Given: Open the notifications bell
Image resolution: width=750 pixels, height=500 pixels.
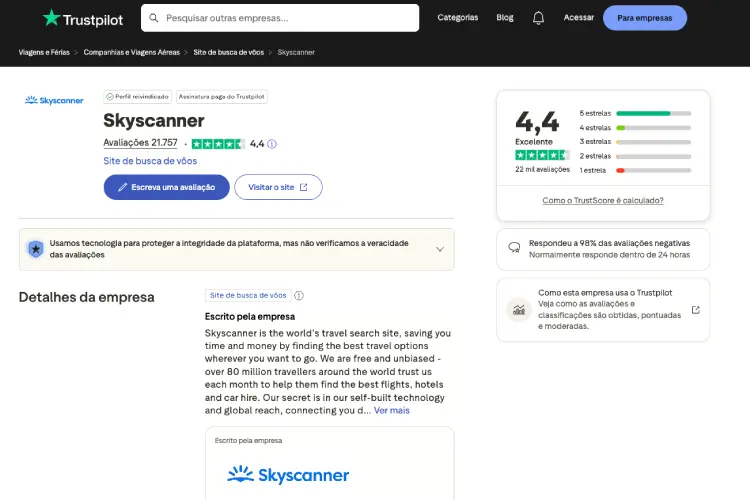Looking at the screenshot, I should tap(538, 18).
